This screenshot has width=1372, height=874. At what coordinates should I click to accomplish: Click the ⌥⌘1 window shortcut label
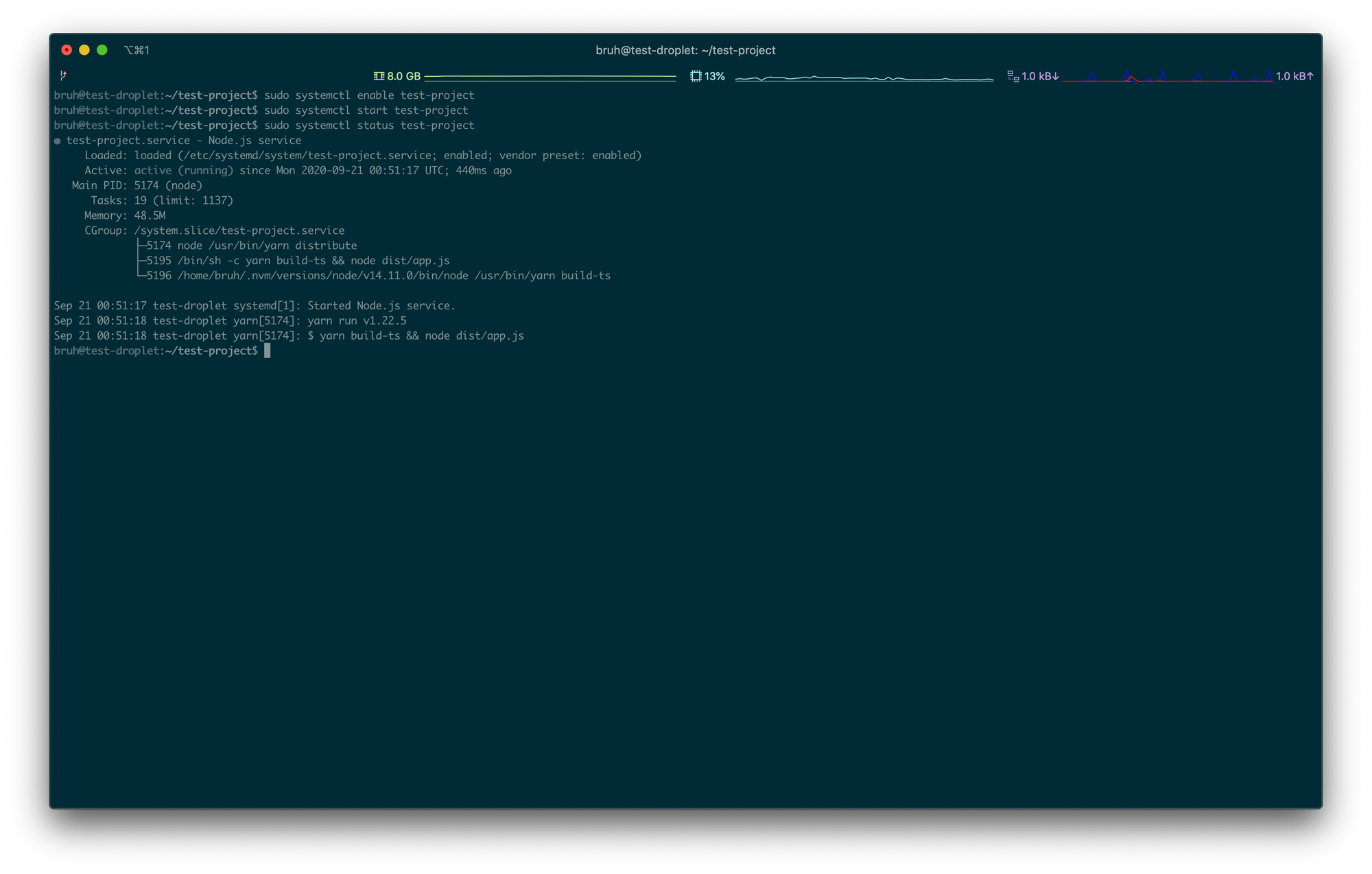[x=137, y=50]
